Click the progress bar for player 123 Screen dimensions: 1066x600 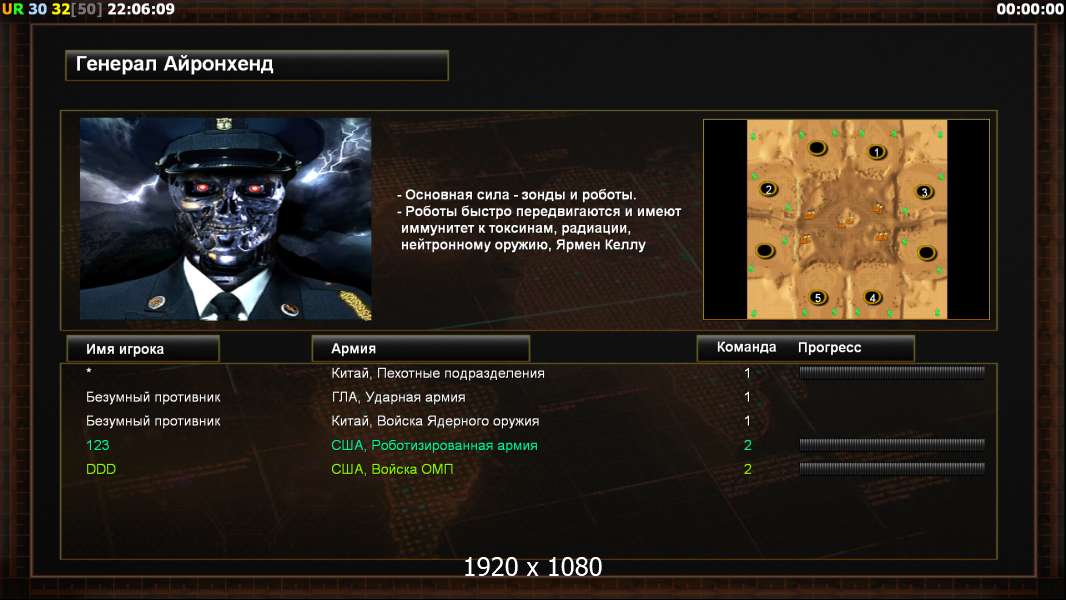click(x=892, y=444)
